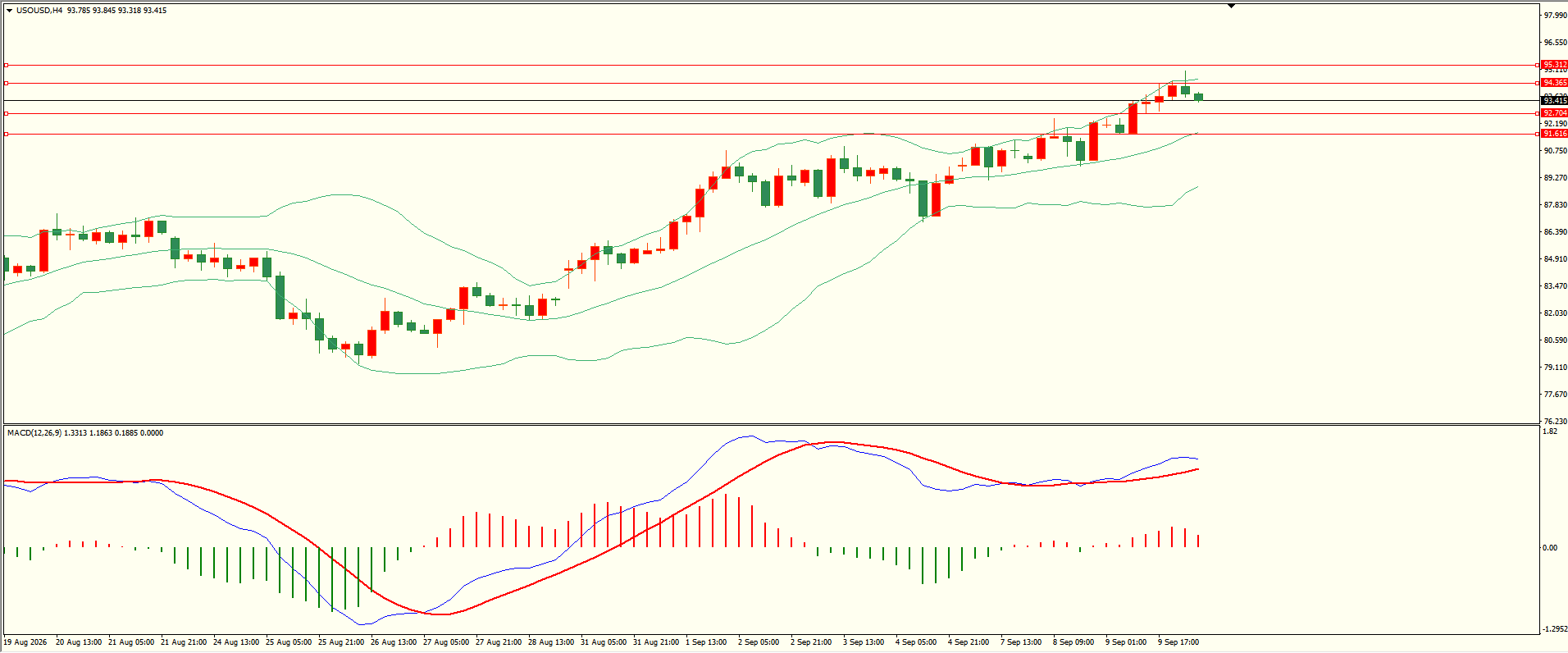Click the 97.990 value on price scale

tap(1555, 16)
